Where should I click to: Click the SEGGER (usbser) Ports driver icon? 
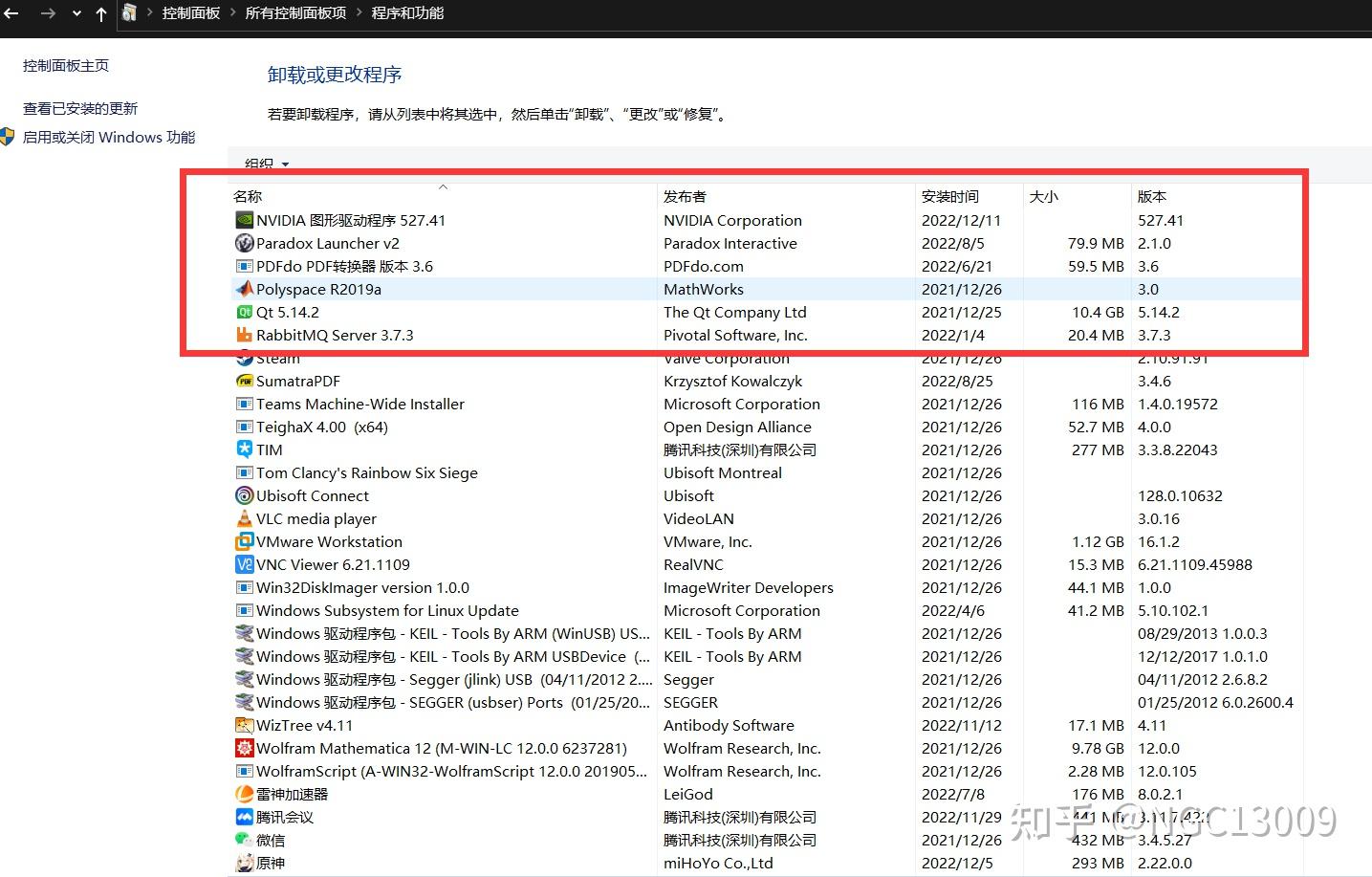click(244, 702)
